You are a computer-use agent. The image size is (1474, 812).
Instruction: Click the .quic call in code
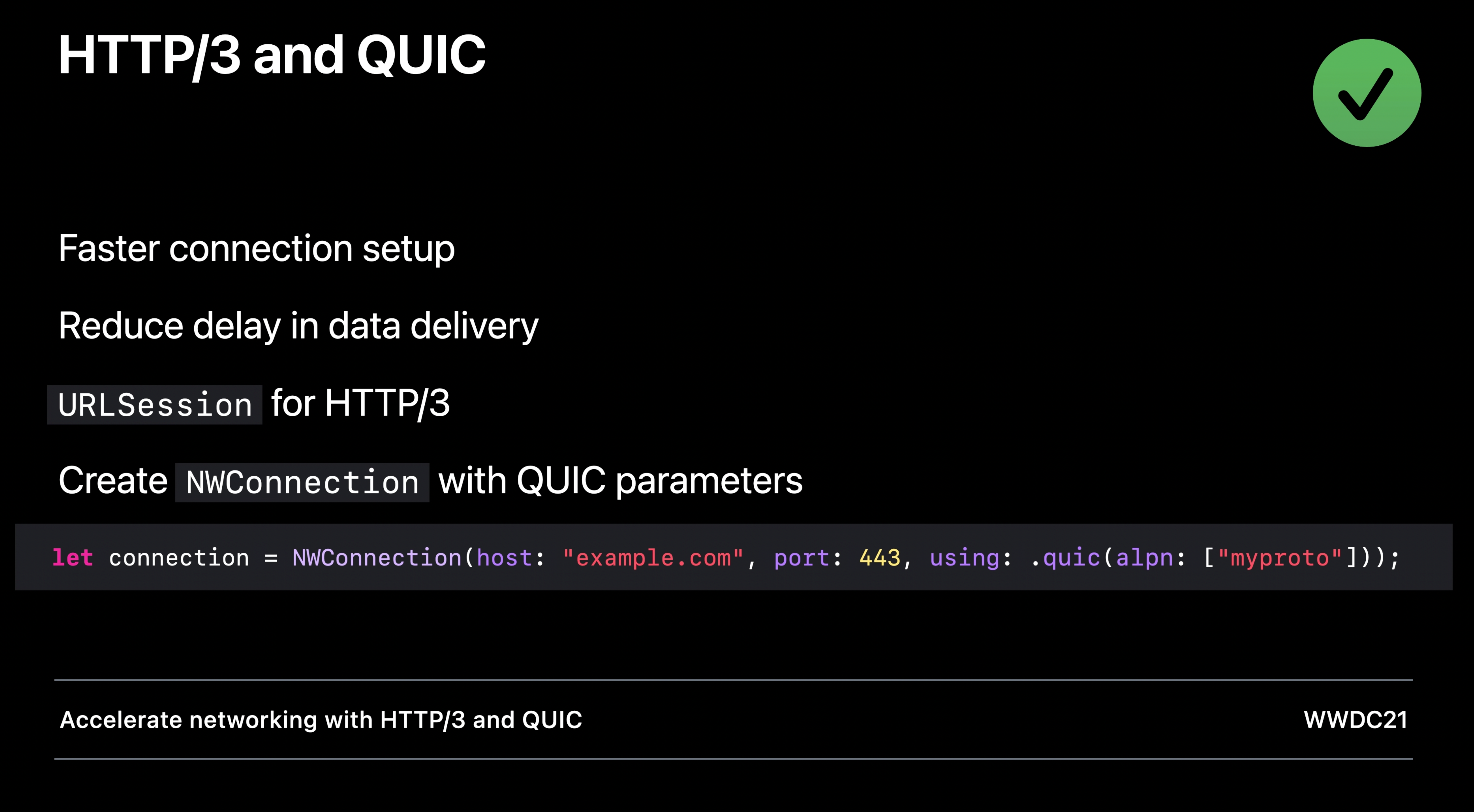pyautogui.click(x=1065, y=557)
